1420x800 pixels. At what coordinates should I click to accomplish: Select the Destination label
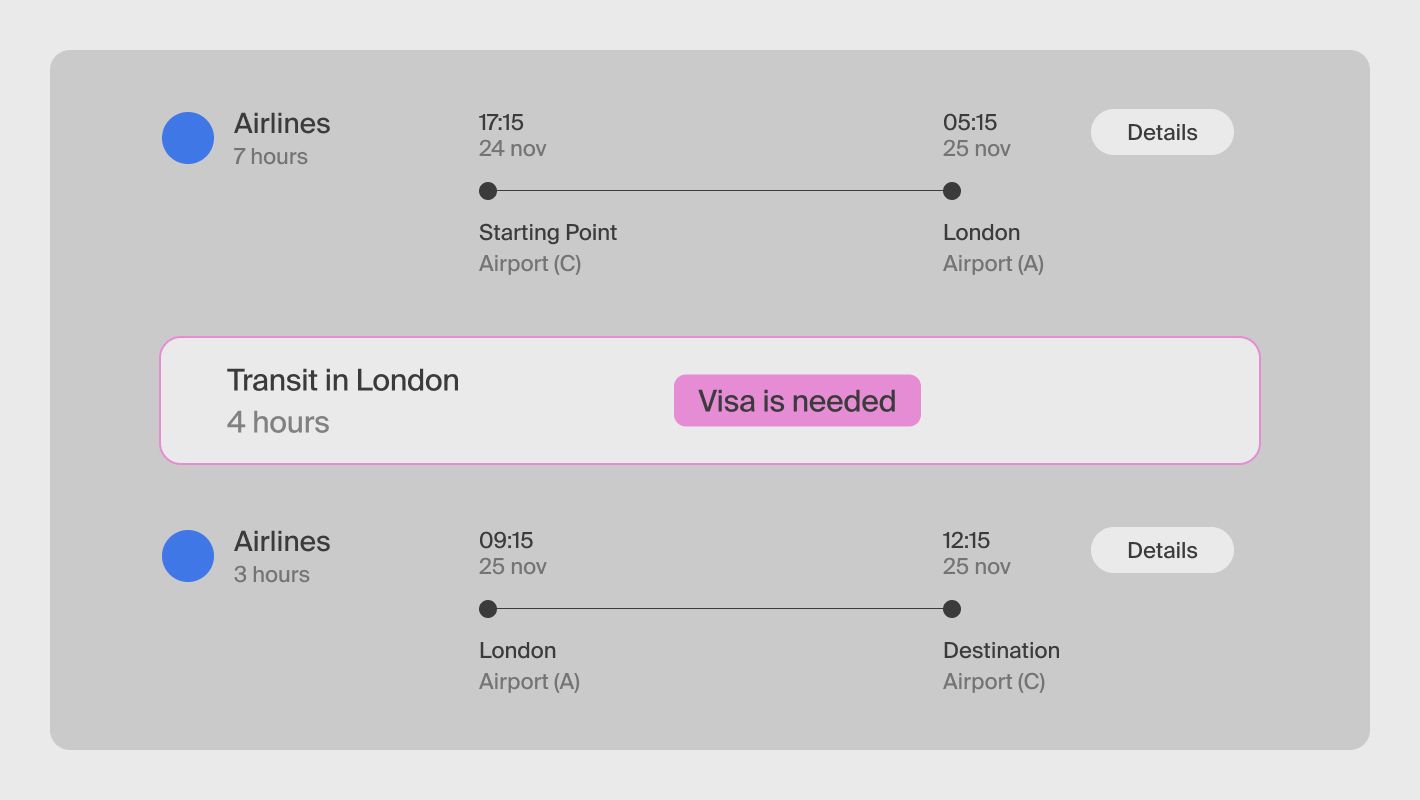1001,651
